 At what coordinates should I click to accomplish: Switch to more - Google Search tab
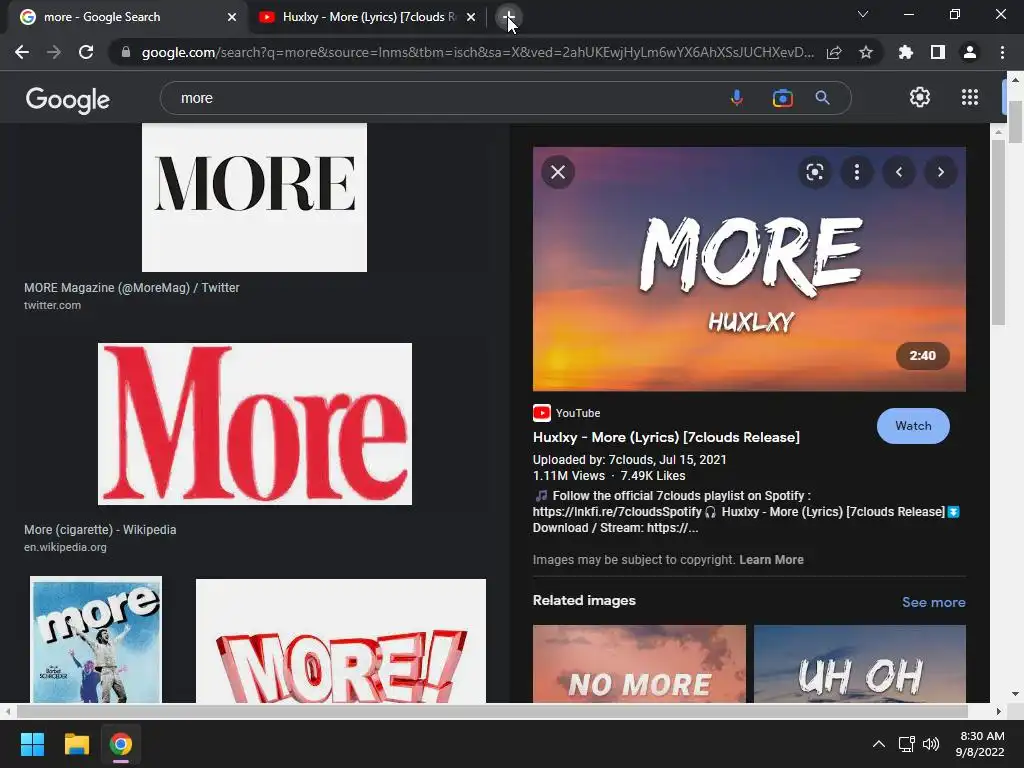point(124,17)
